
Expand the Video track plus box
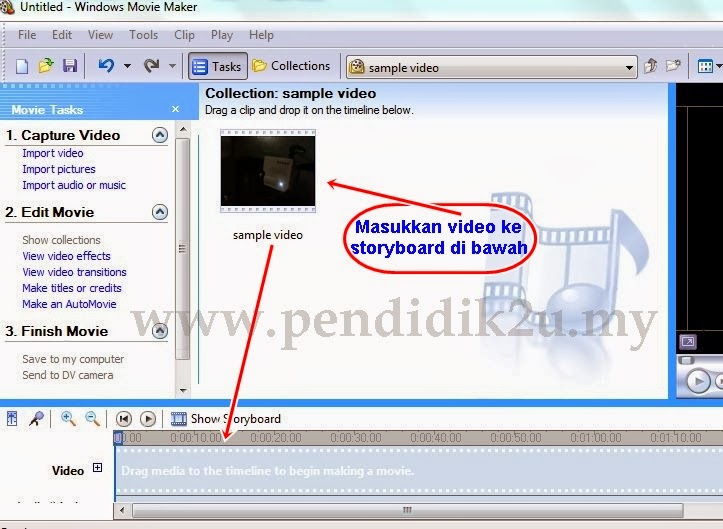pyautogui.click(x=97, y=468)
